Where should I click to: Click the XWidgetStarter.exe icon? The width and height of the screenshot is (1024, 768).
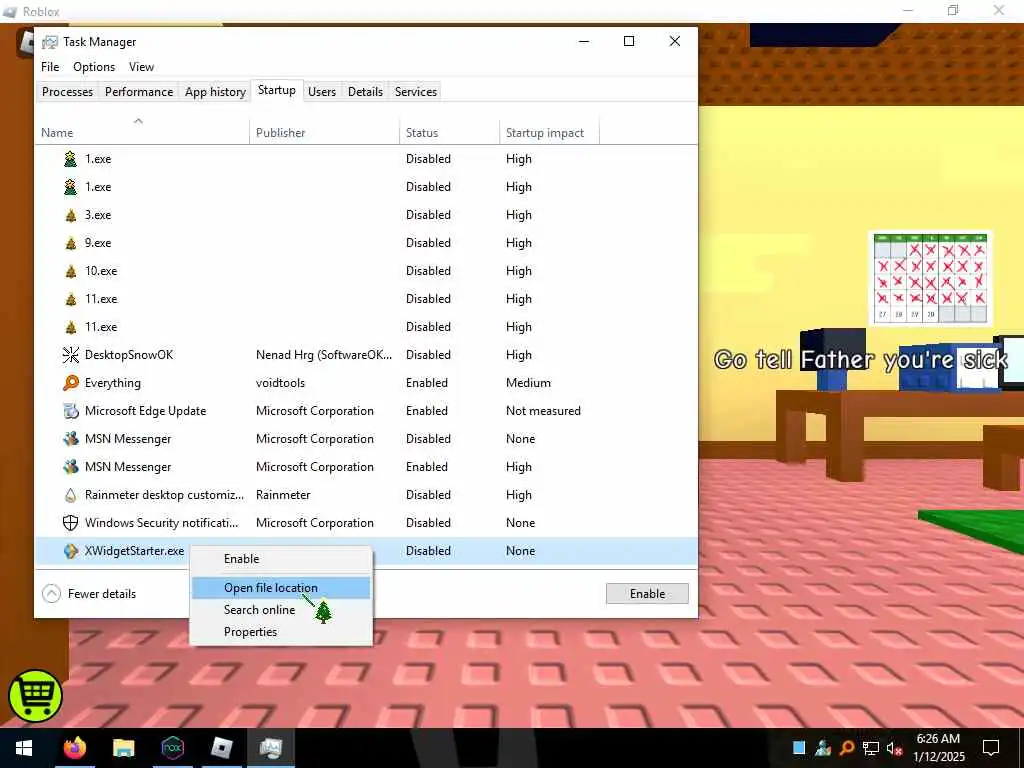(71, 551)
